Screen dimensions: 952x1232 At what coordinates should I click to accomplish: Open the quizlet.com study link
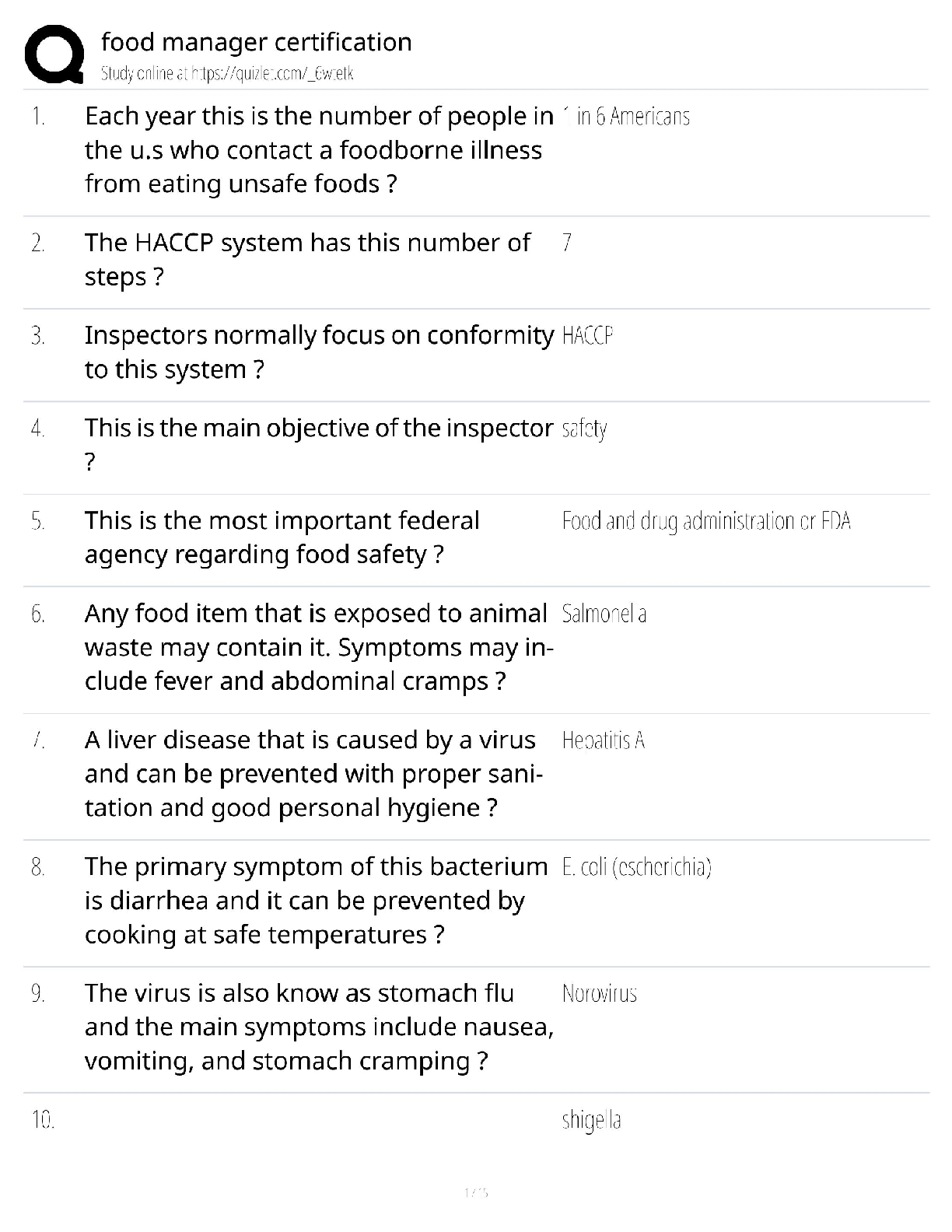click(x=227, y=74)
